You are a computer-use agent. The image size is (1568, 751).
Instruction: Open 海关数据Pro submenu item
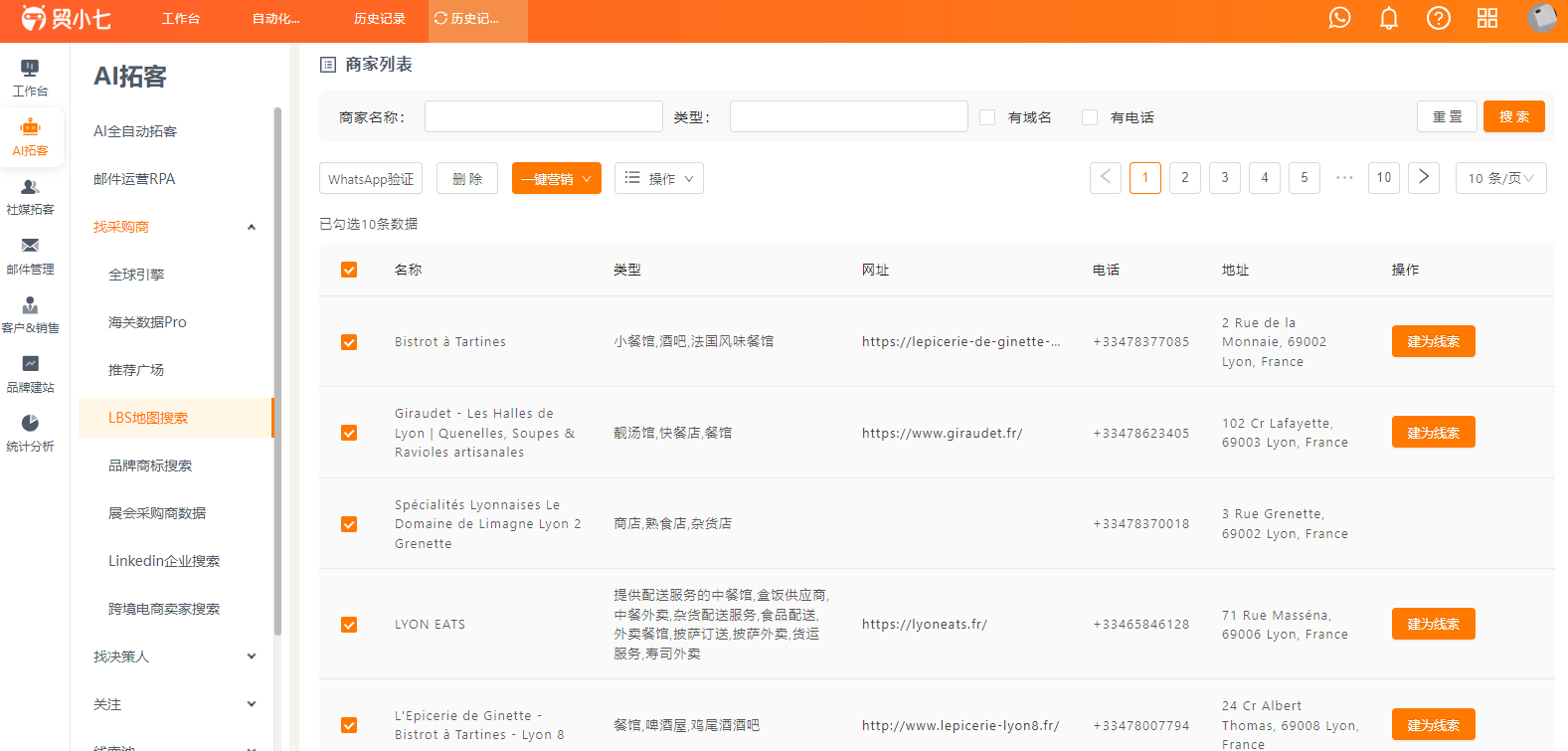(147, 322)
